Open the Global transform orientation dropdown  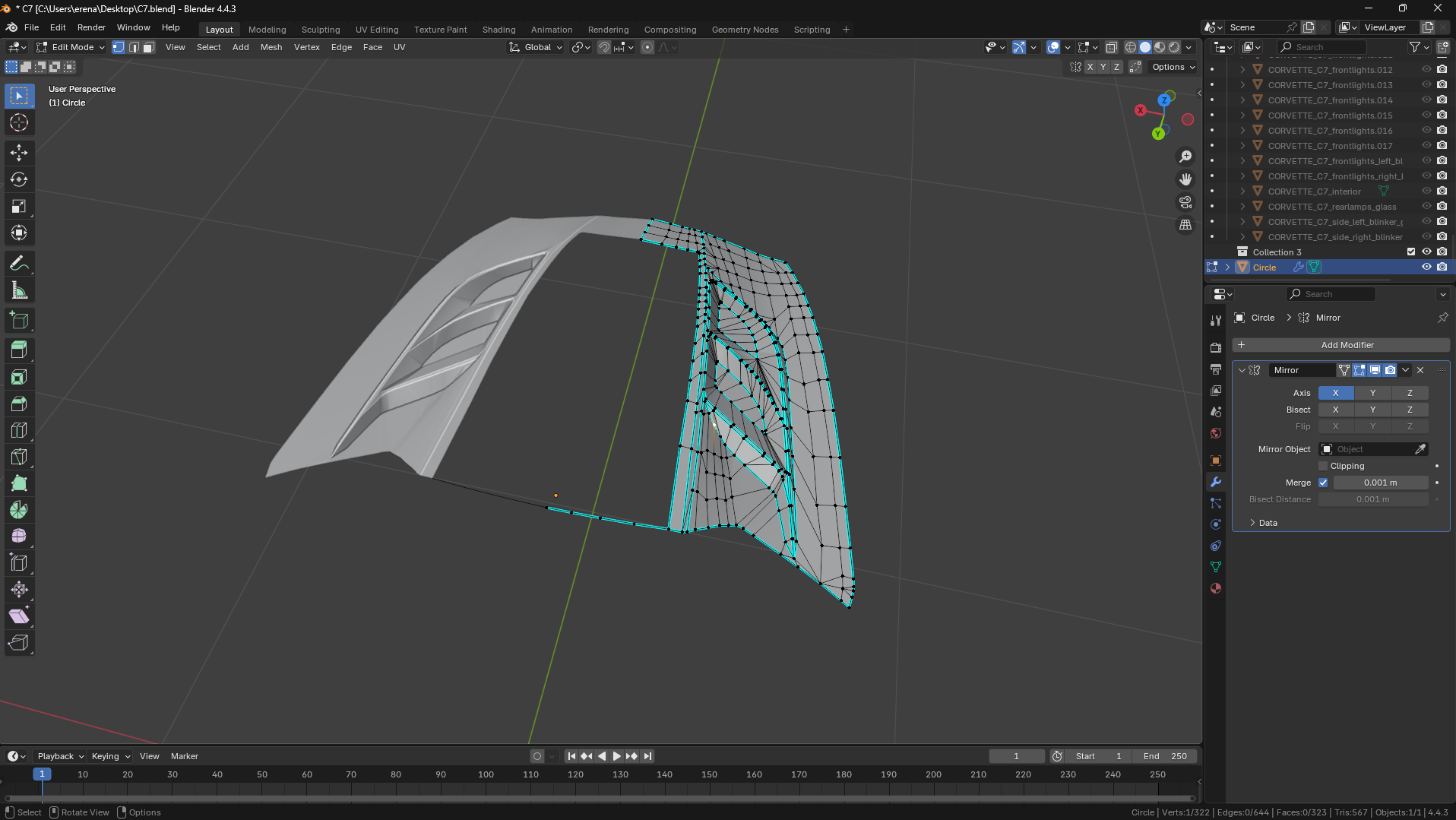pos(537,47)
